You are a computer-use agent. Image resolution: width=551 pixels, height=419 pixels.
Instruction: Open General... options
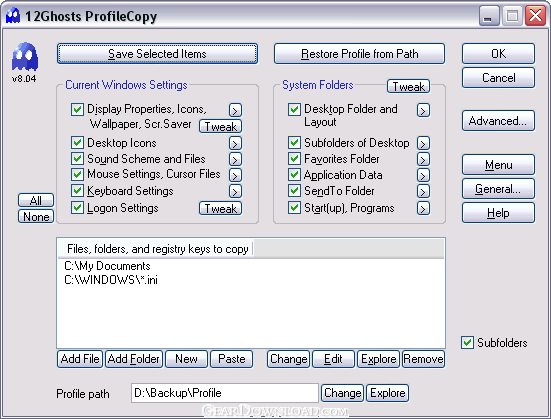498,189
